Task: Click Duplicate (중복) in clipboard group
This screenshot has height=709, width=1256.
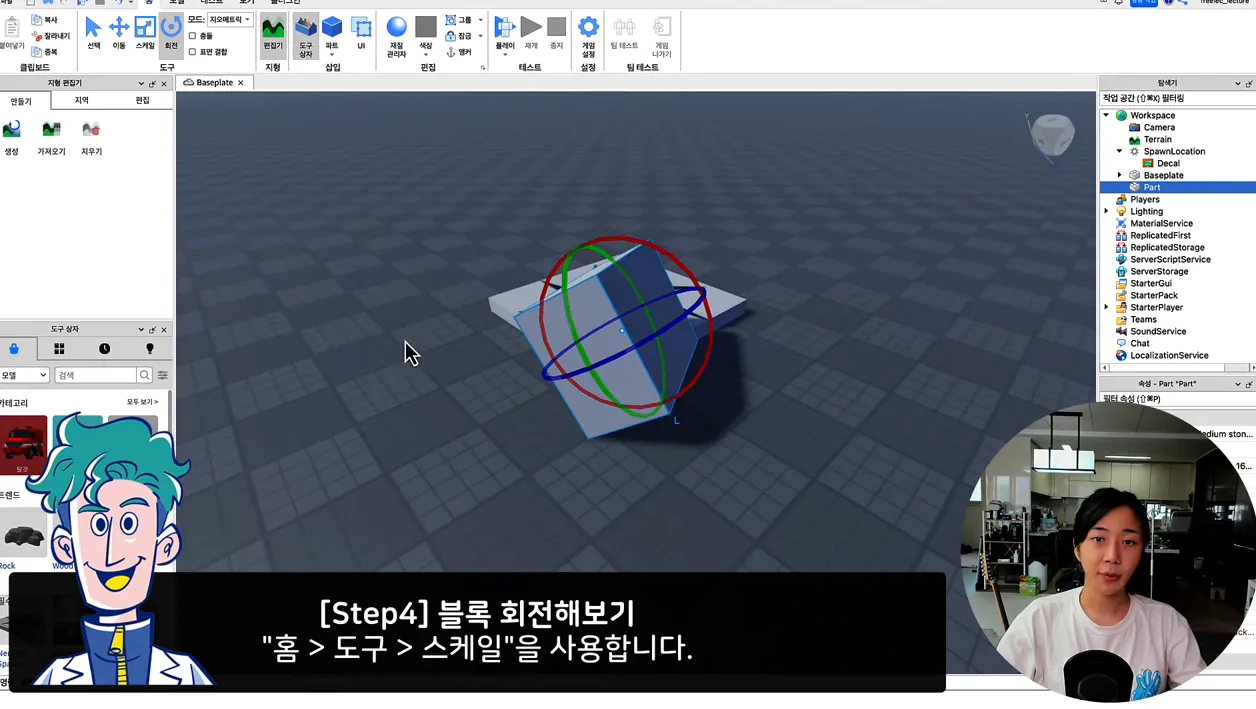Action: (x=44, y=52)
